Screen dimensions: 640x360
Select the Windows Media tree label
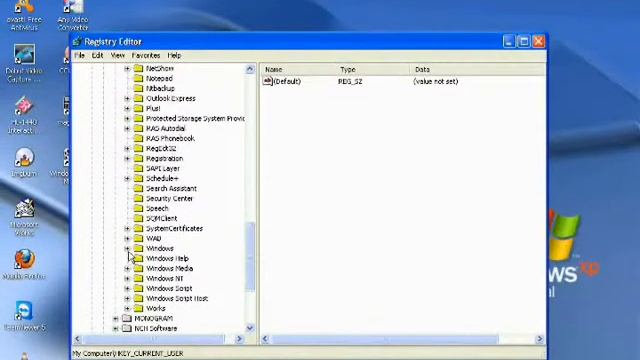point(169,269)
